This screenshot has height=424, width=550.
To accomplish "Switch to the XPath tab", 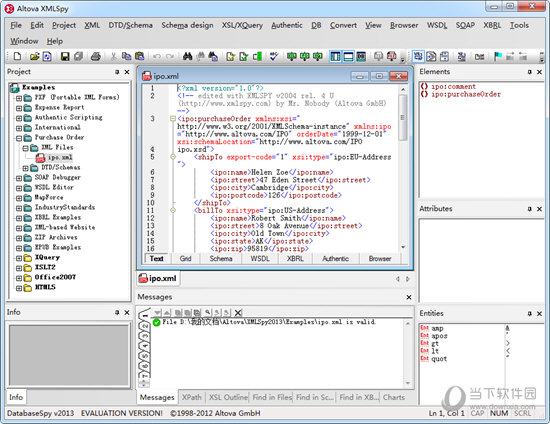I will coord(192,397).
